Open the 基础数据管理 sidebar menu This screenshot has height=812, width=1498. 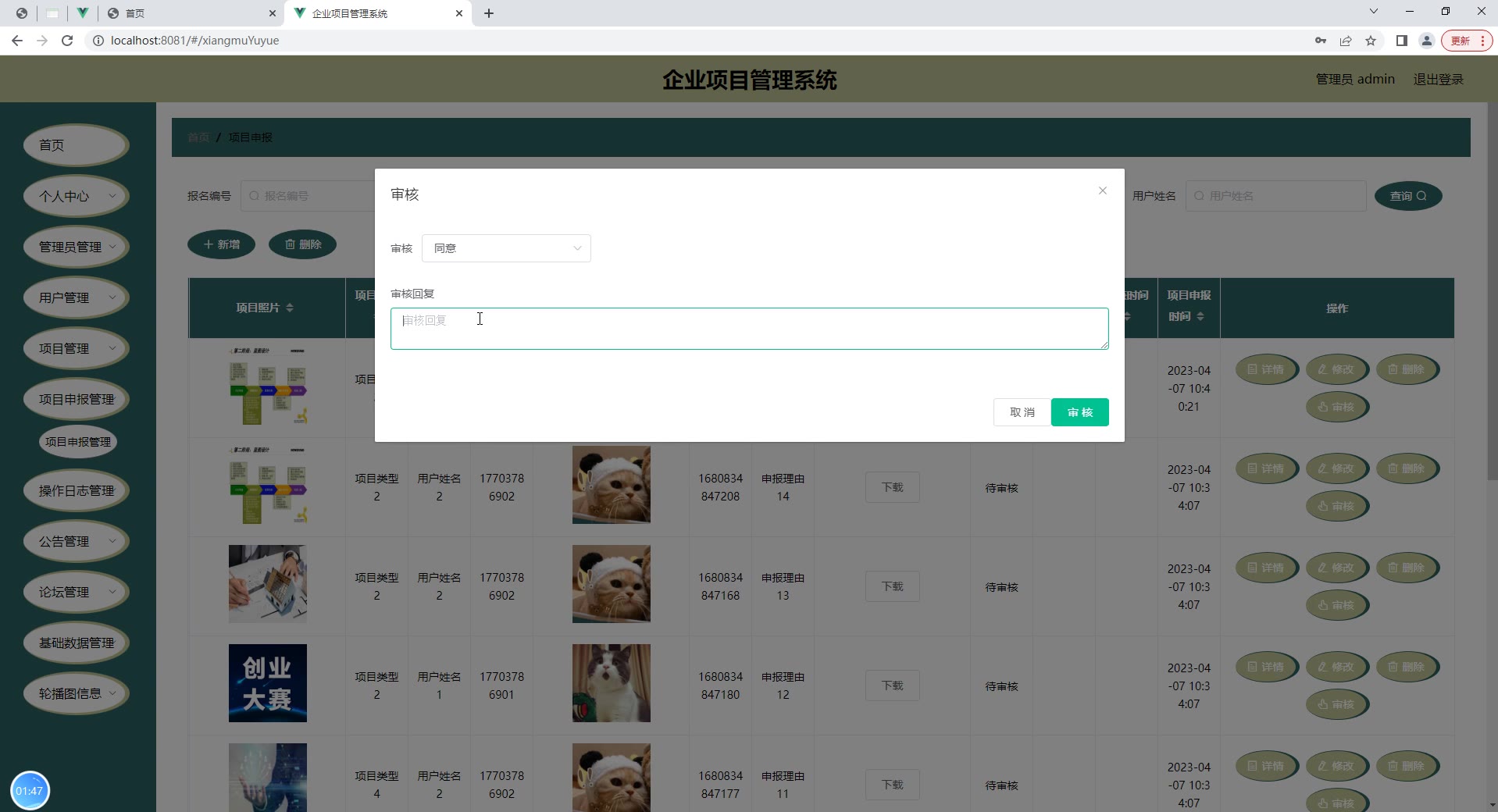[x=77, y=643]
